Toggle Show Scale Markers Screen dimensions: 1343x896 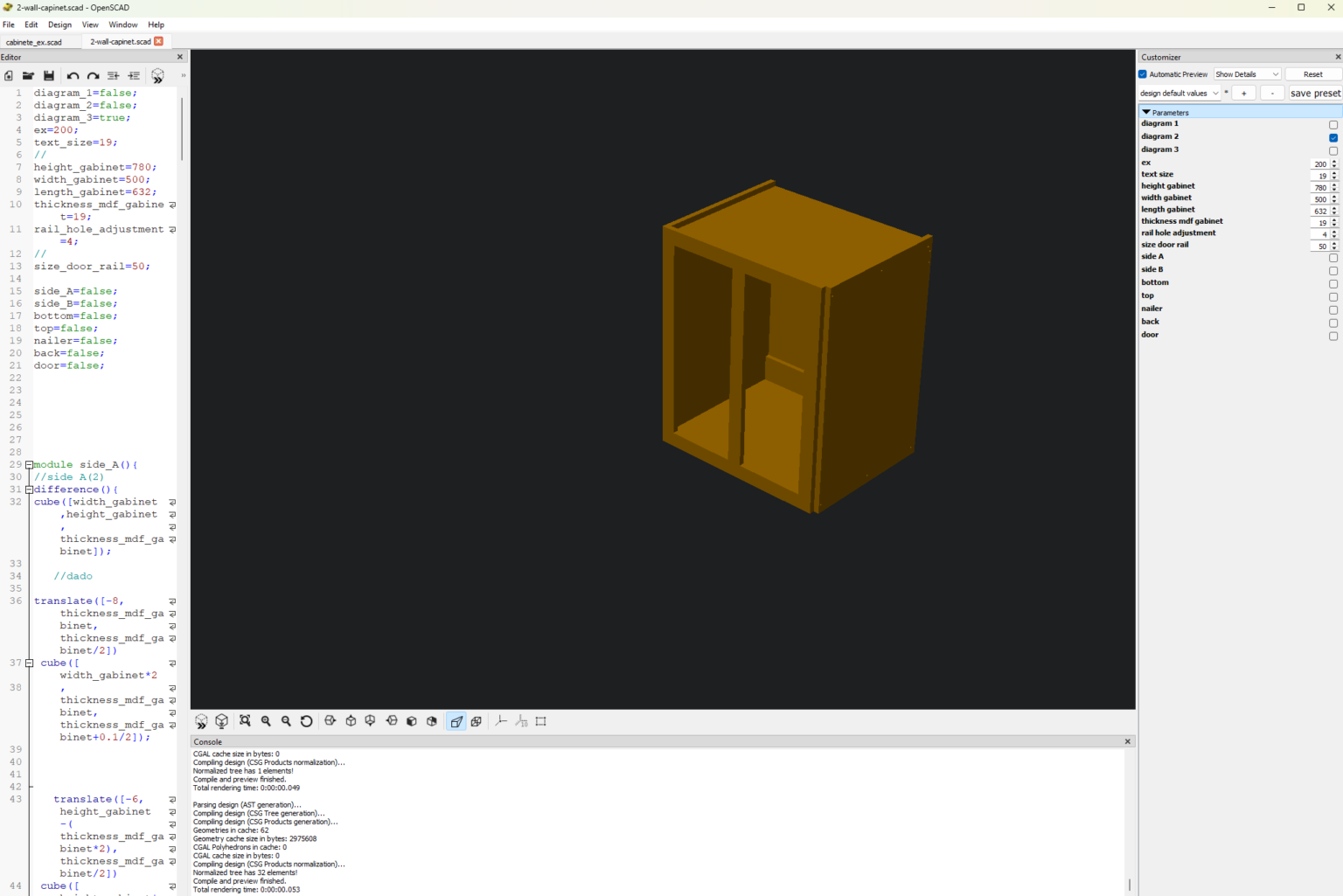[521, 721]
